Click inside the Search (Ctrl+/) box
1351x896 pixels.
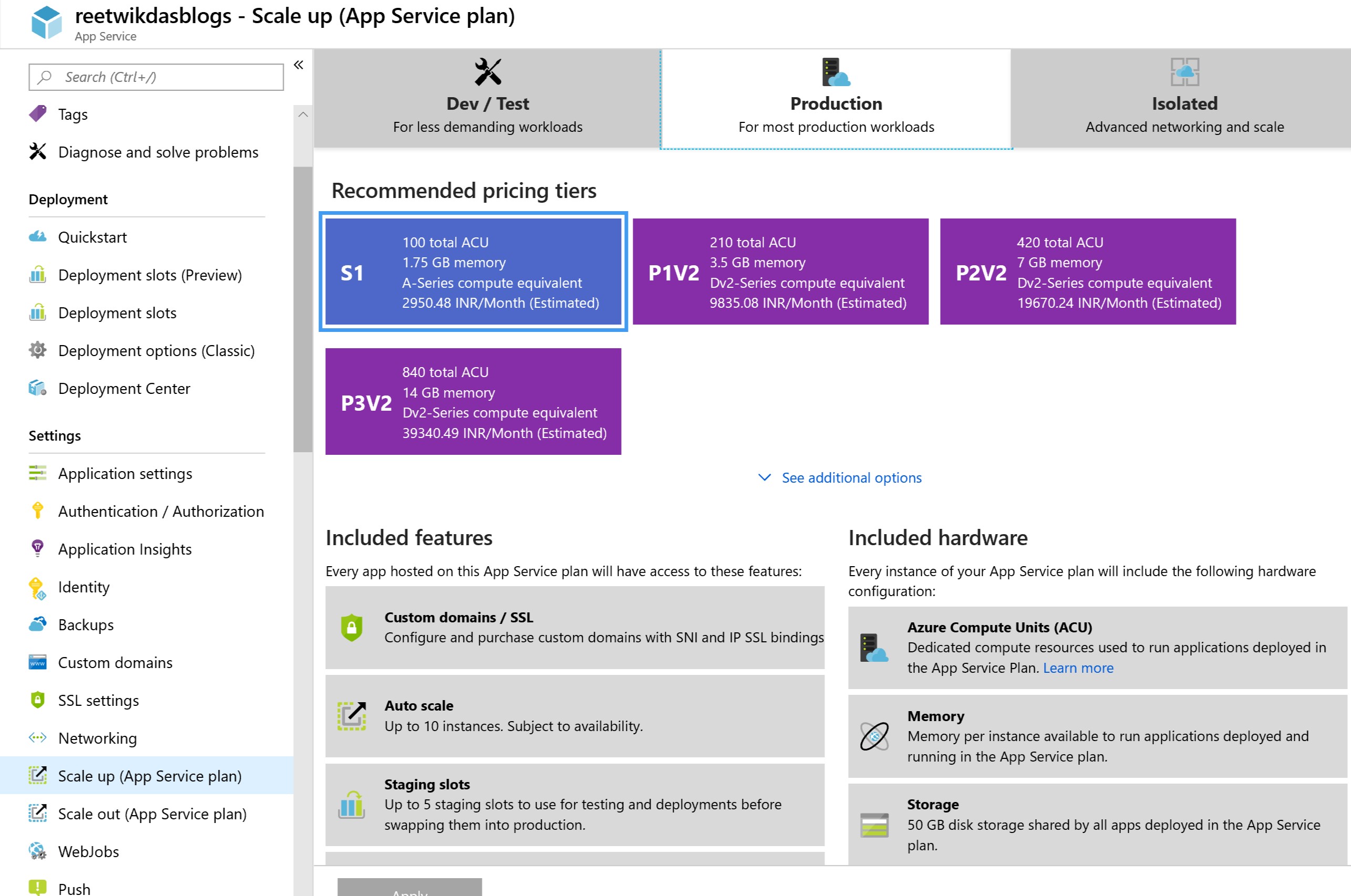[156, 77]
